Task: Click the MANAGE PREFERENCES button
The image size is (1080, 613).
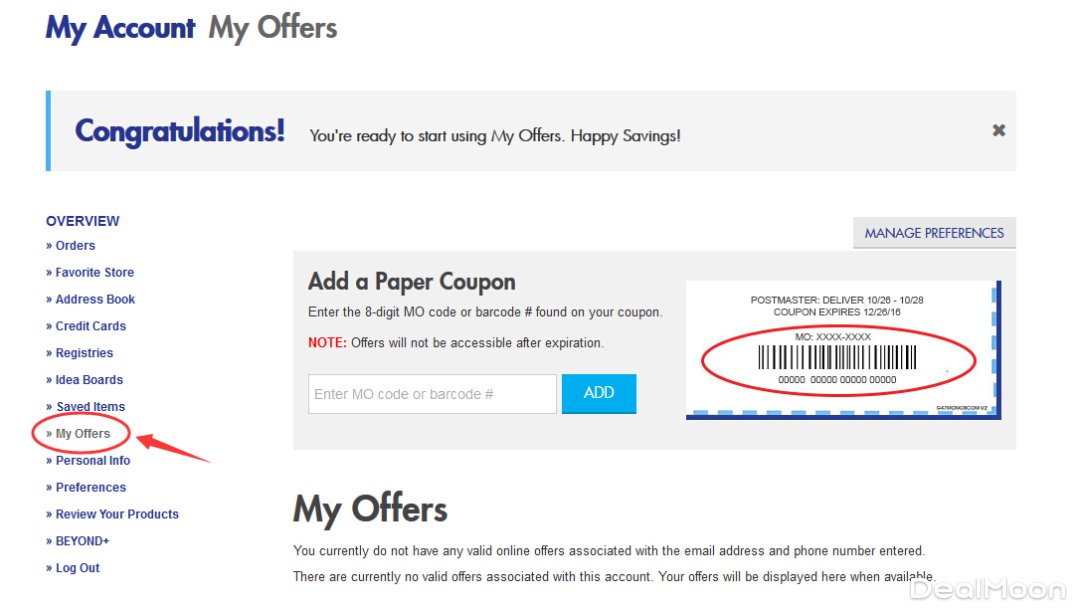Action: 934,233
